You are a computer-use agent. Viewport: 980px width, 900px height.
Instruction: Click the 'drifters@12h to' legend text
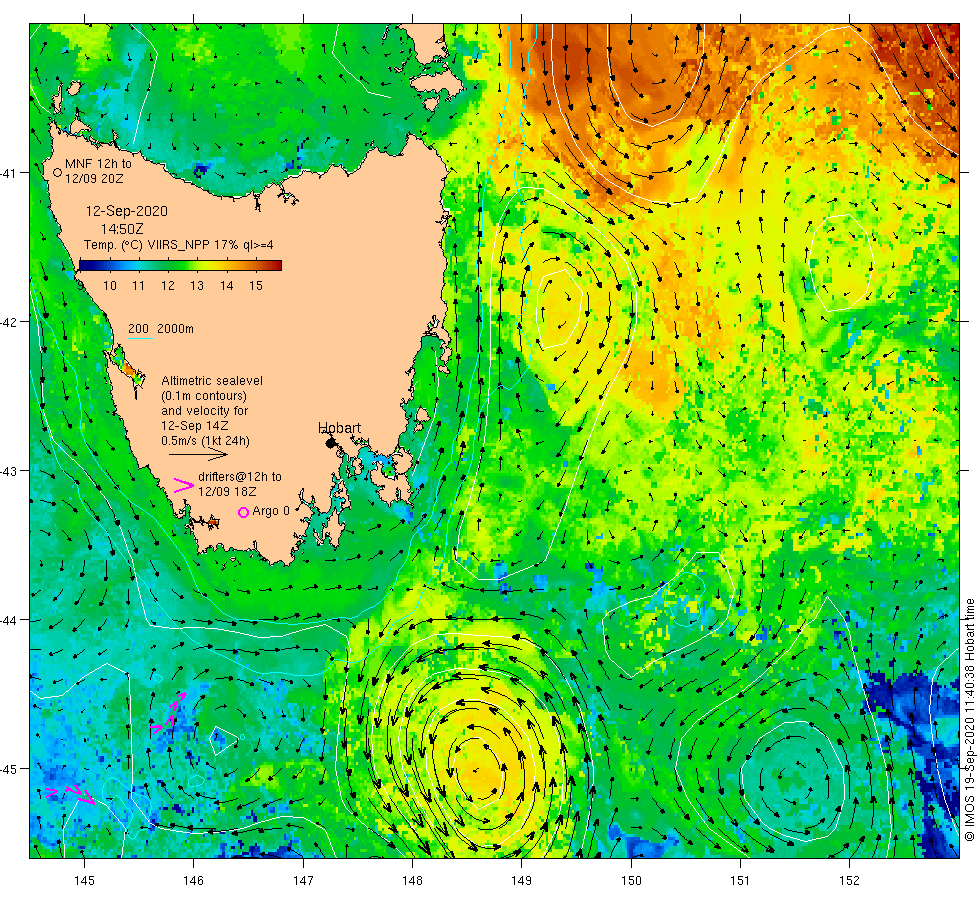coord(240,477)
